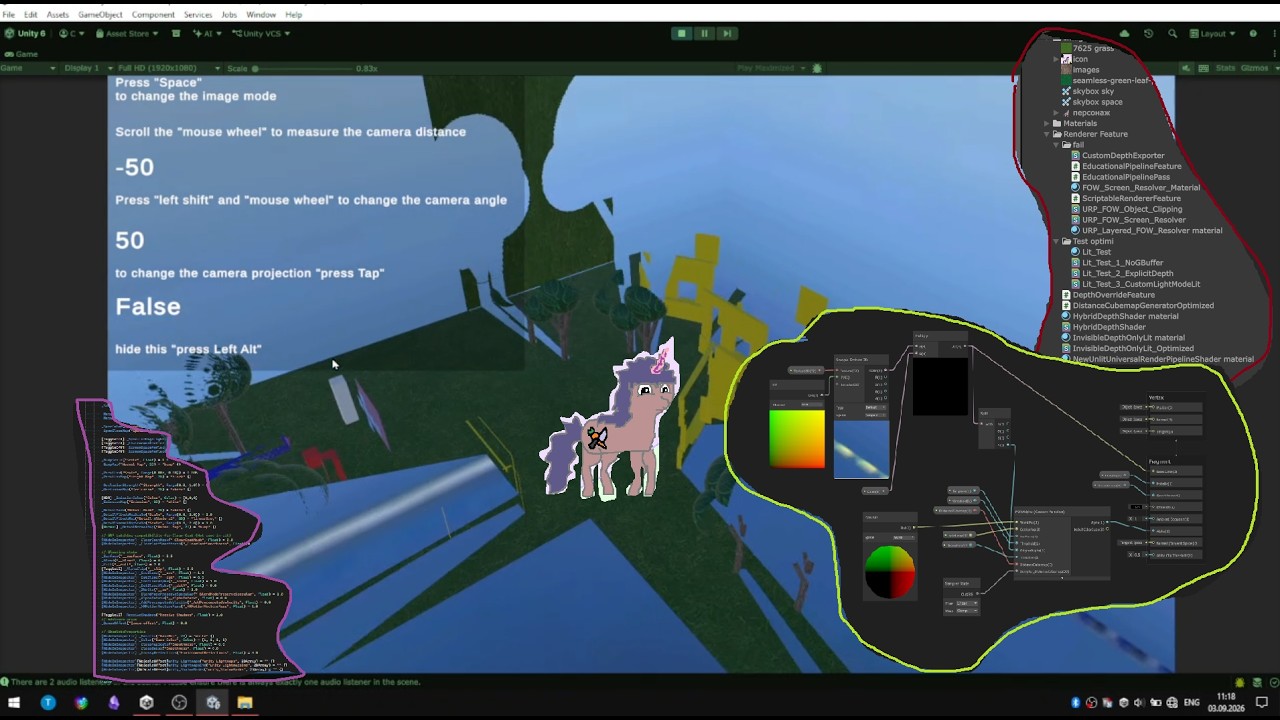Screen dimensions: 1280x720
Task: Open File Explorer from the taskbar
Action: coord(245,703)
